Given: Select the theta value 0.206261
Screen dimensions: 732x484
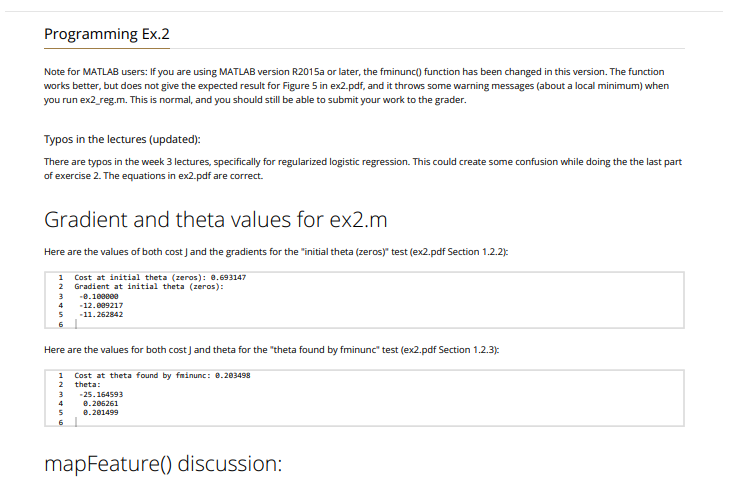Looking at the screenshot, I should click(100, 403).
